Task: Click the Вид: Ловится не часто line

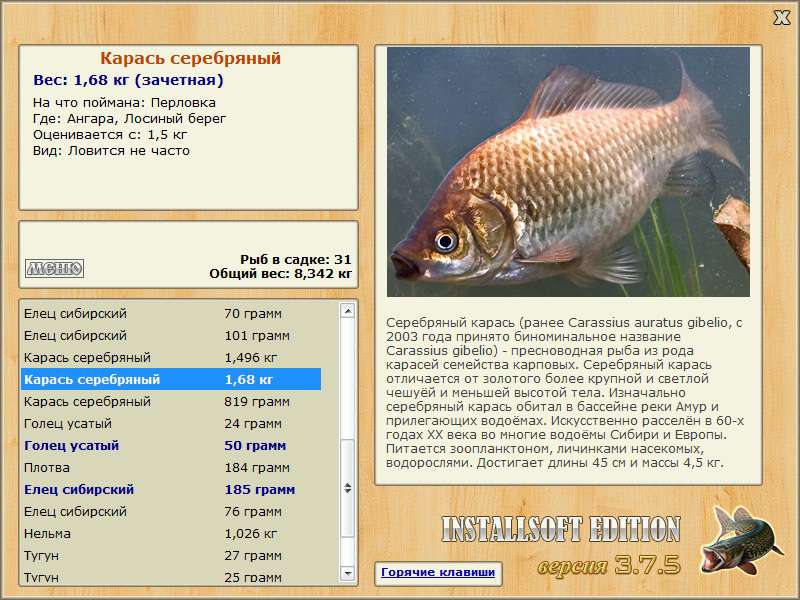Action: [x=111, y=151]
